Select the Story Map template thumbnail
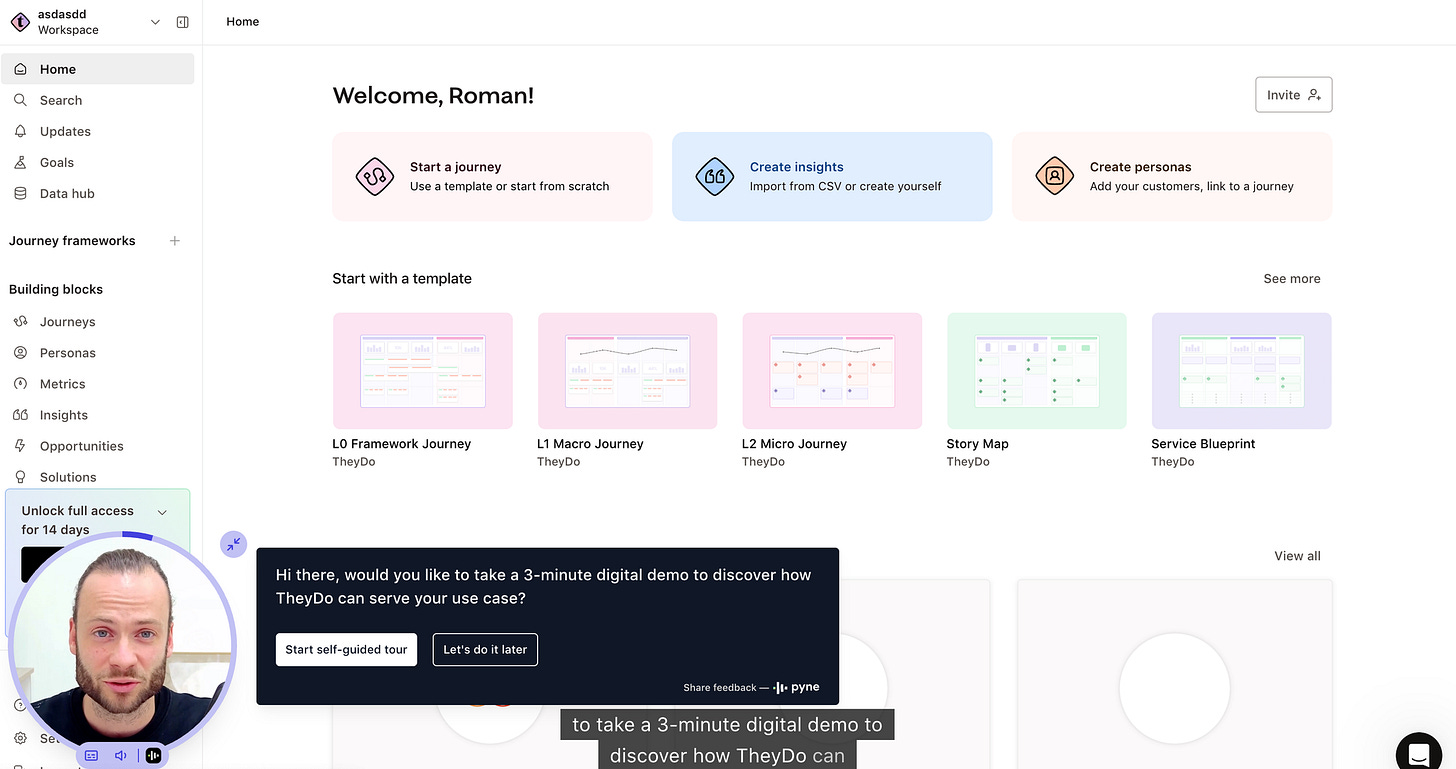 (1037, 371)
